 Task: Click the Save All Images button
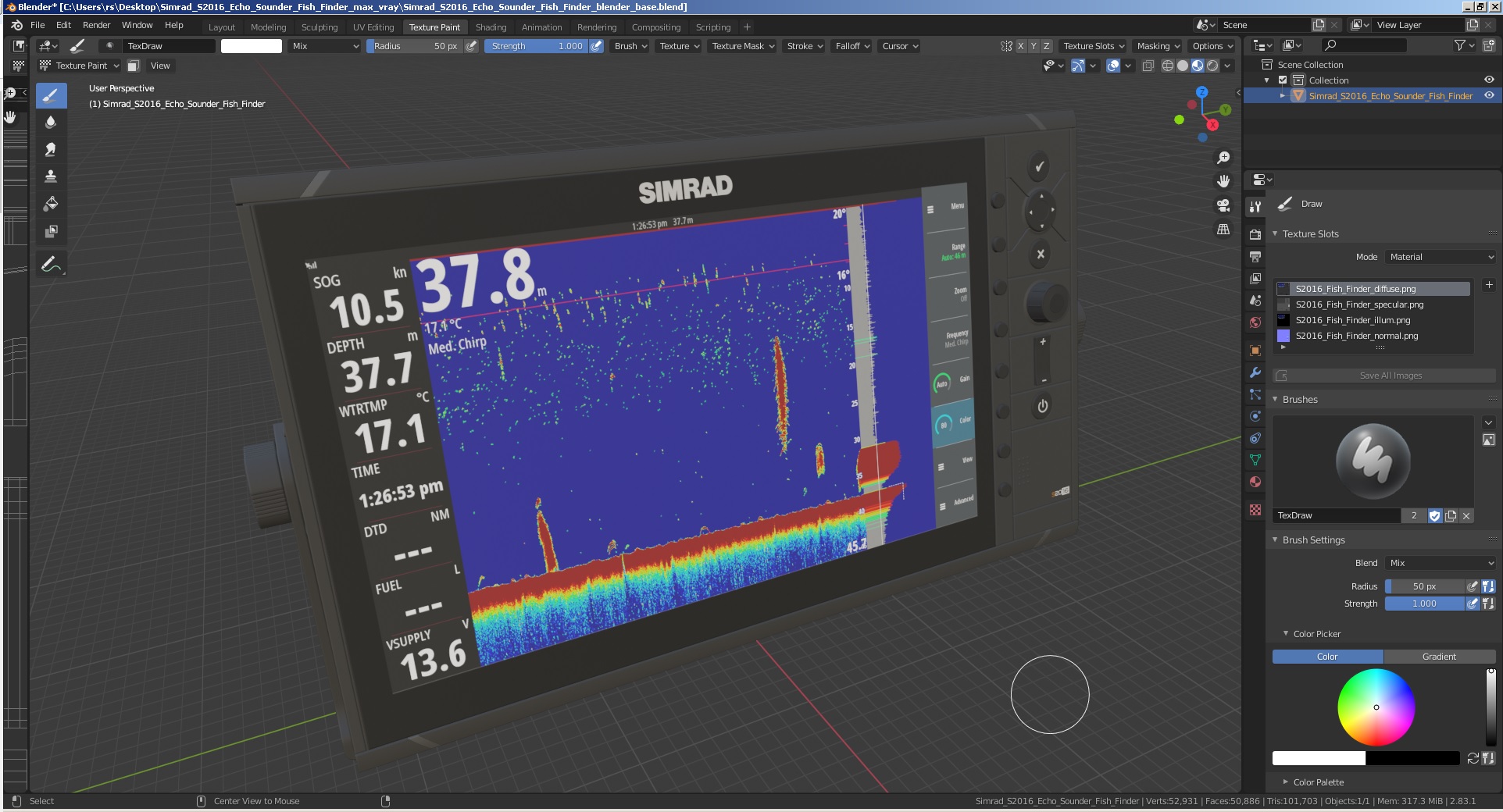point(1384,376)
